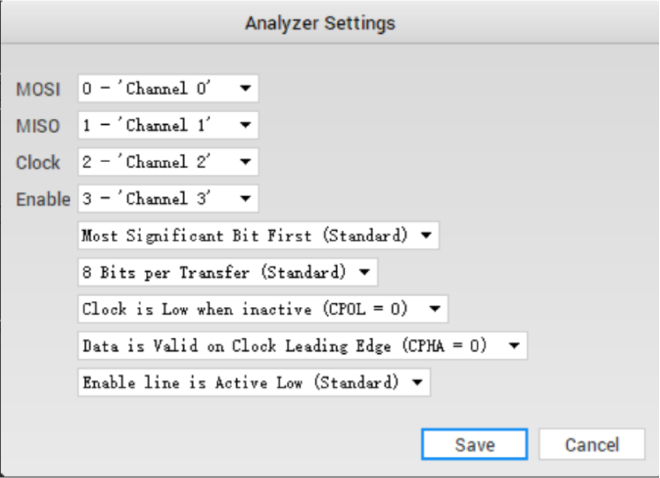Open the Clock inactive state (CPOL) dropdown
This screenshot has width=660, height=478.
[x=262, y=308]
